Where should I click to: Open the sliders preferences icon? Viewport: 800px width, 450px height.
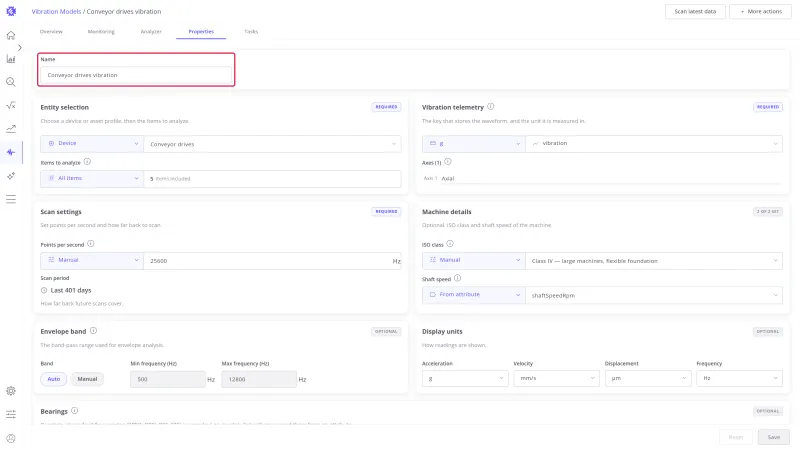pyautogui.click(x=11, y=414)
